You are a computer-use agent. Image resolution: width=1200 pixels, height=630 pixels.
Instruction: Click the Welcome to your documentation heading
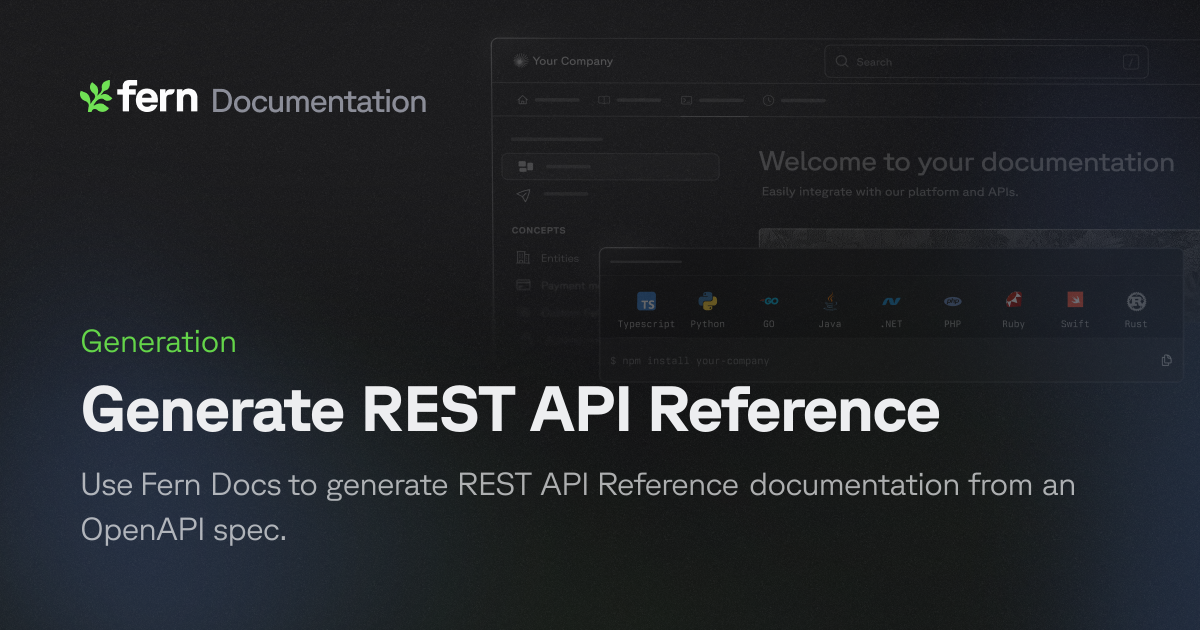tap(966, 162)
